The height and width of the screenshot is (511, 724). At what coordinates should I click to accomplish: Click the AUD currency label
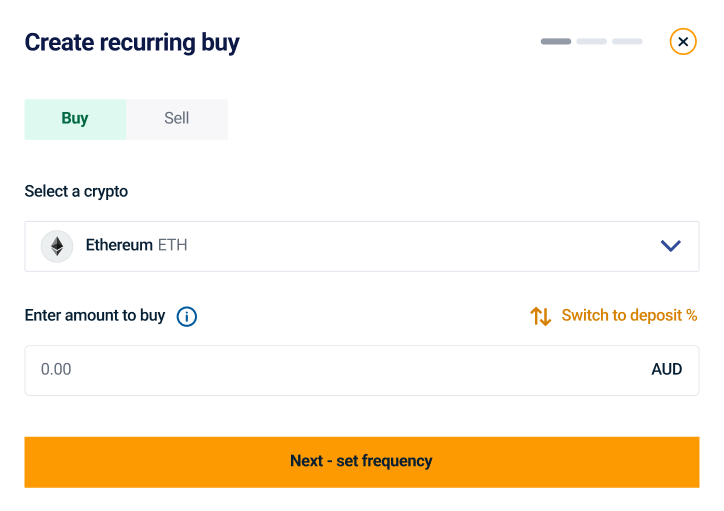point(666,370)
